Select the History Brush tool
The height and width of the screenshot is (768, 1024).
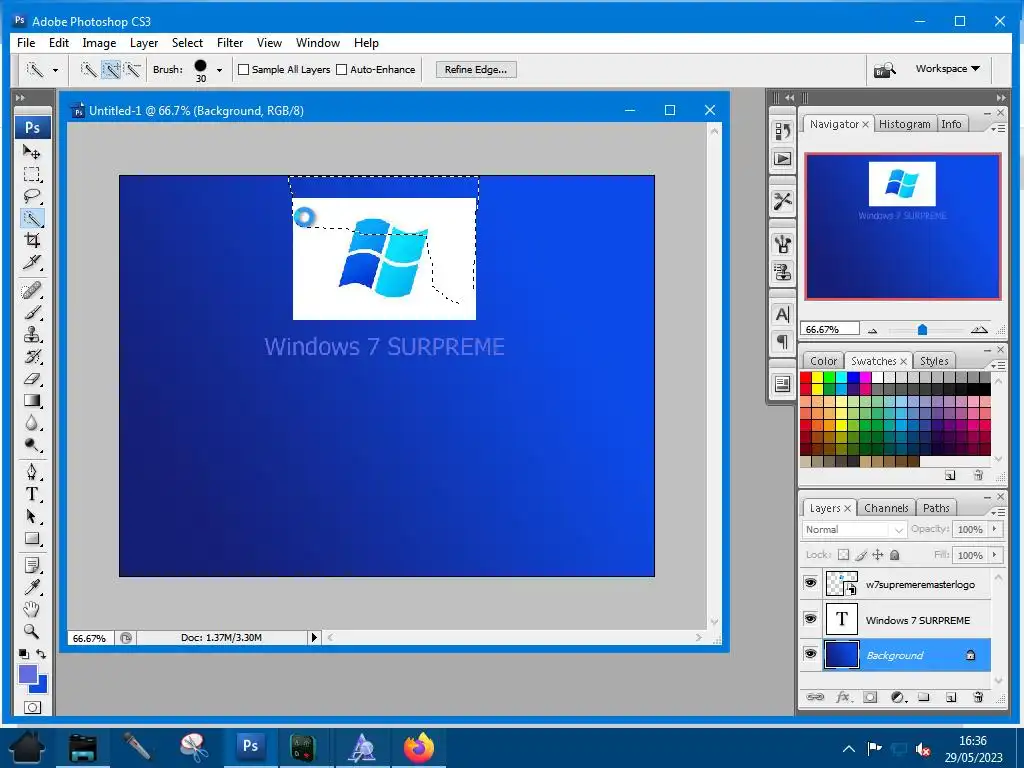pos(31,357)
